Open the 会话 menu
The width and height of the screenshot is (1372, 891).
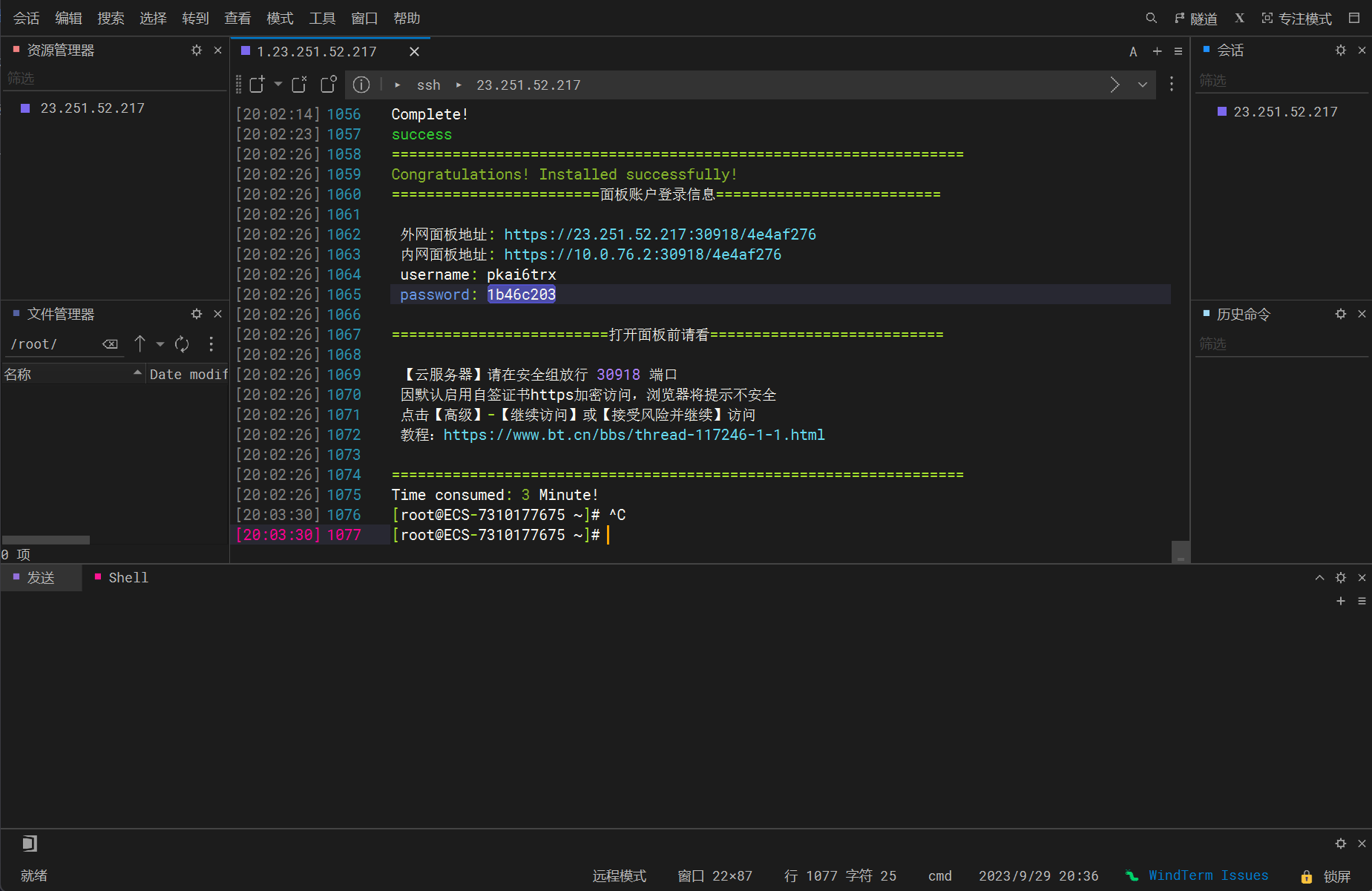coord(26,18)
